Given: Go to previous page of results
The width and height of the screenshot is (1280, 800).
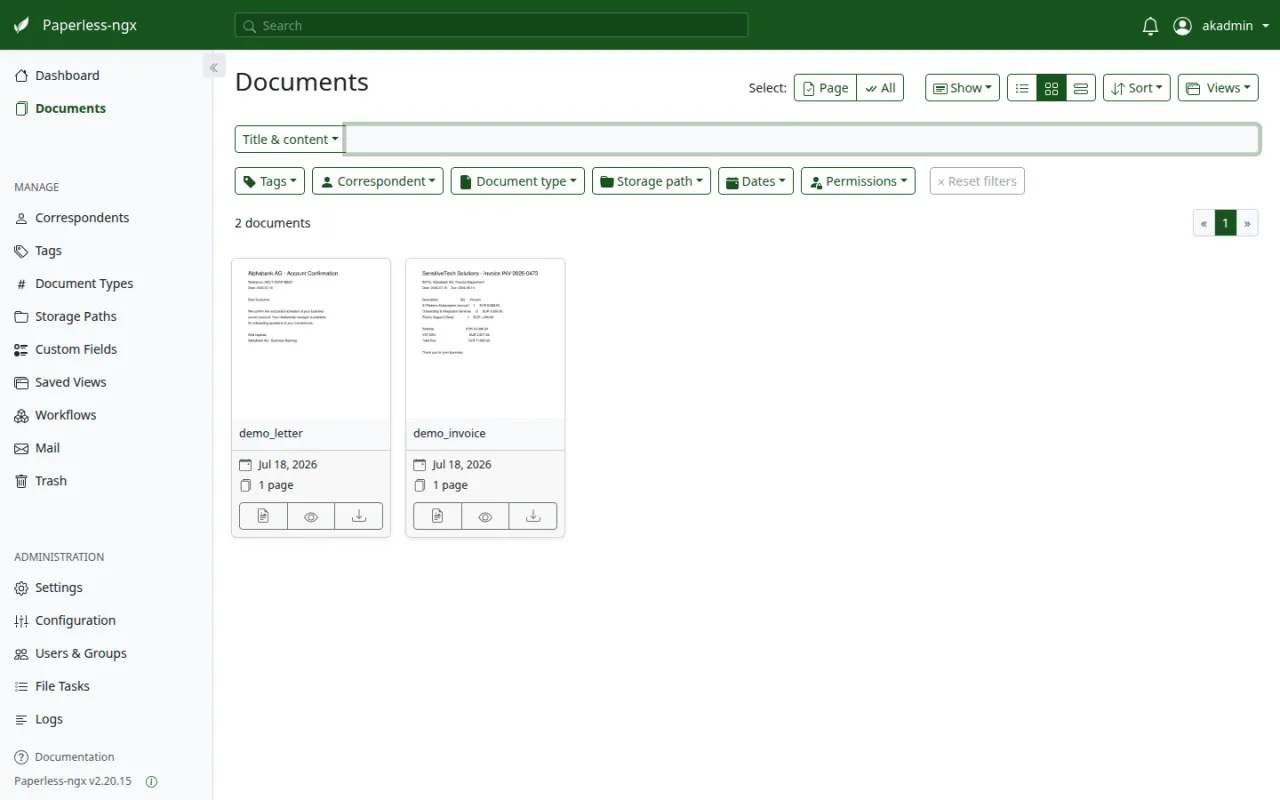Looking at the screenshot, I should [x=1204, y=223].
